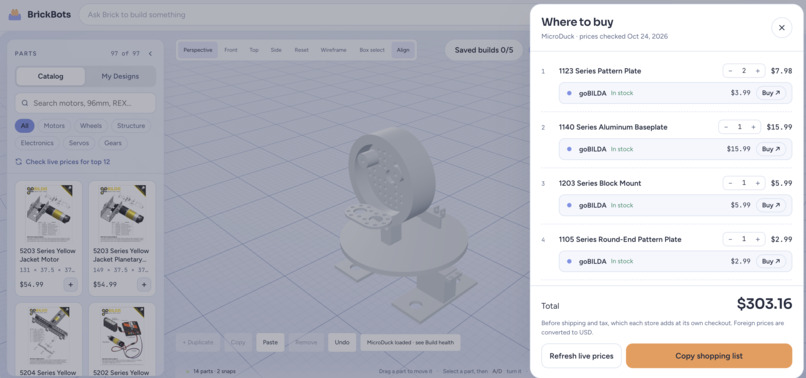This screenshot has width=806, height=378.
Task: Click the MicroDuck prices checked date text
Action: coord(604,37)
